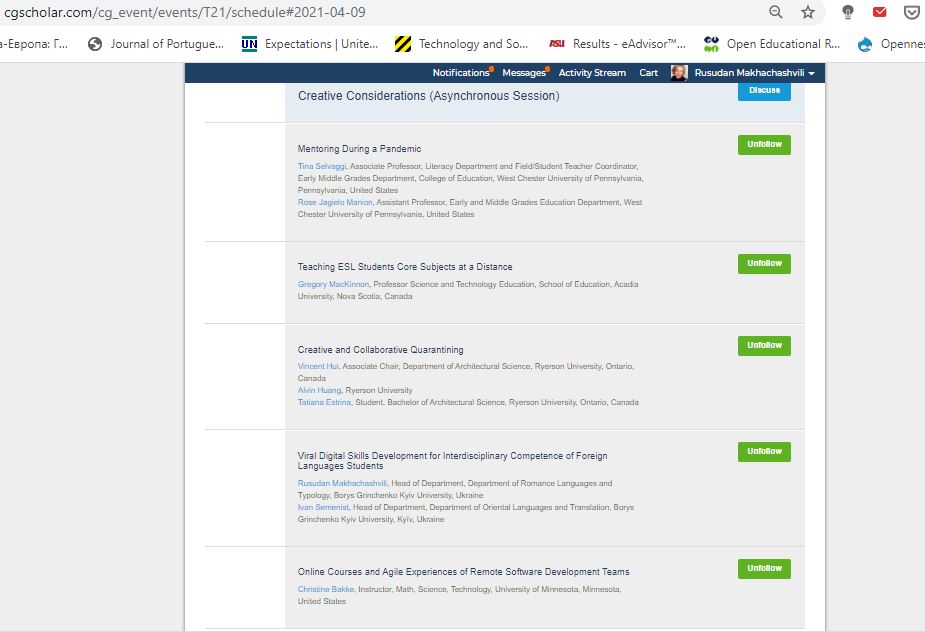The image size is (925, 632).
Task: Go to Activity Stream
Action: point(592,73)
